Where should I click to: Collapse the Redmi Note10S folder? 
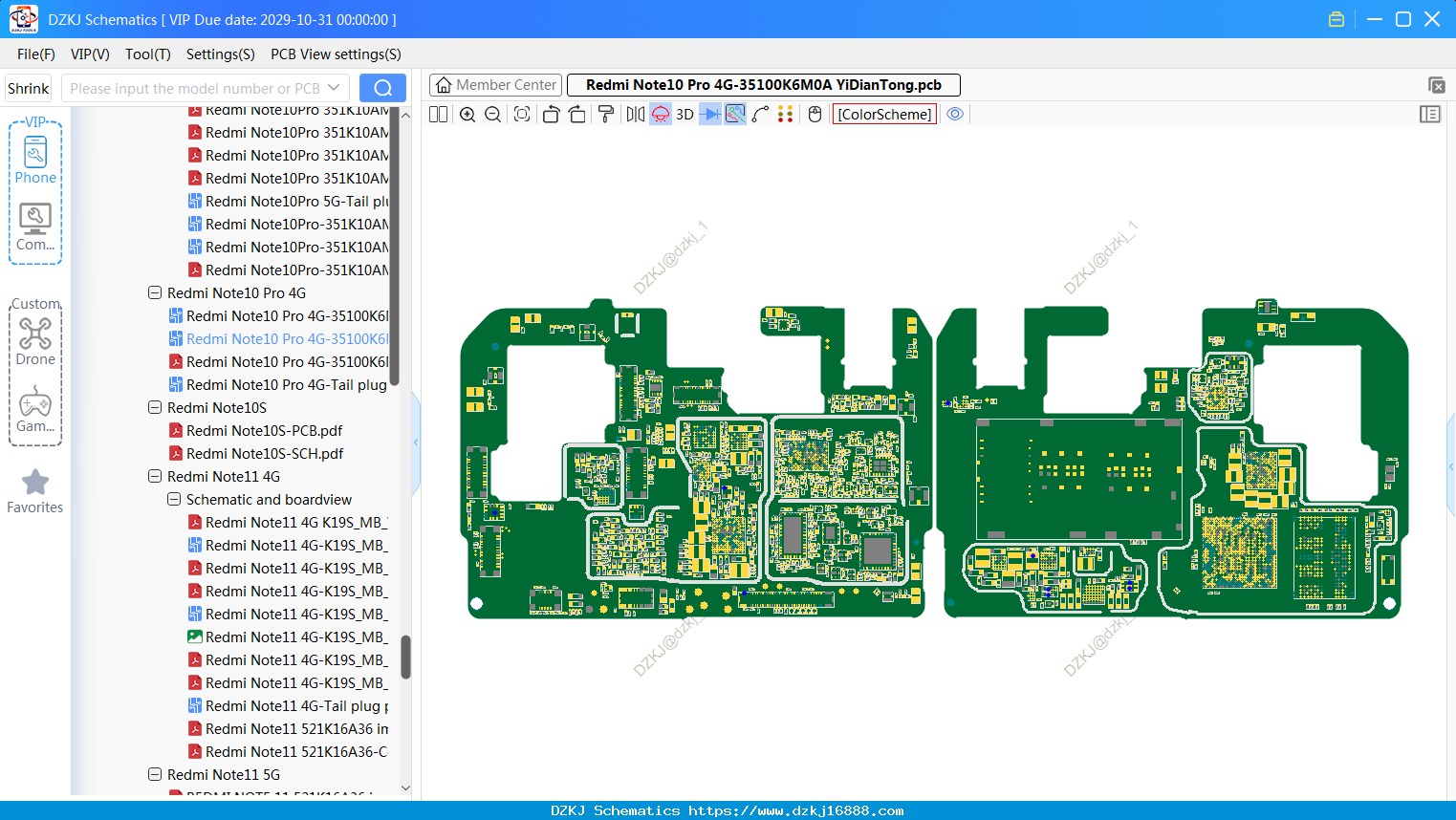[x=155, y=408]
